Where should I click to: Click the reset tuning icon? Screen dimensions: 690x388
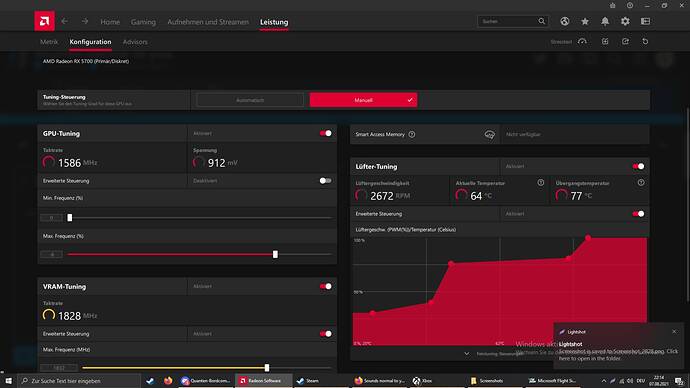tap(645, 41)
